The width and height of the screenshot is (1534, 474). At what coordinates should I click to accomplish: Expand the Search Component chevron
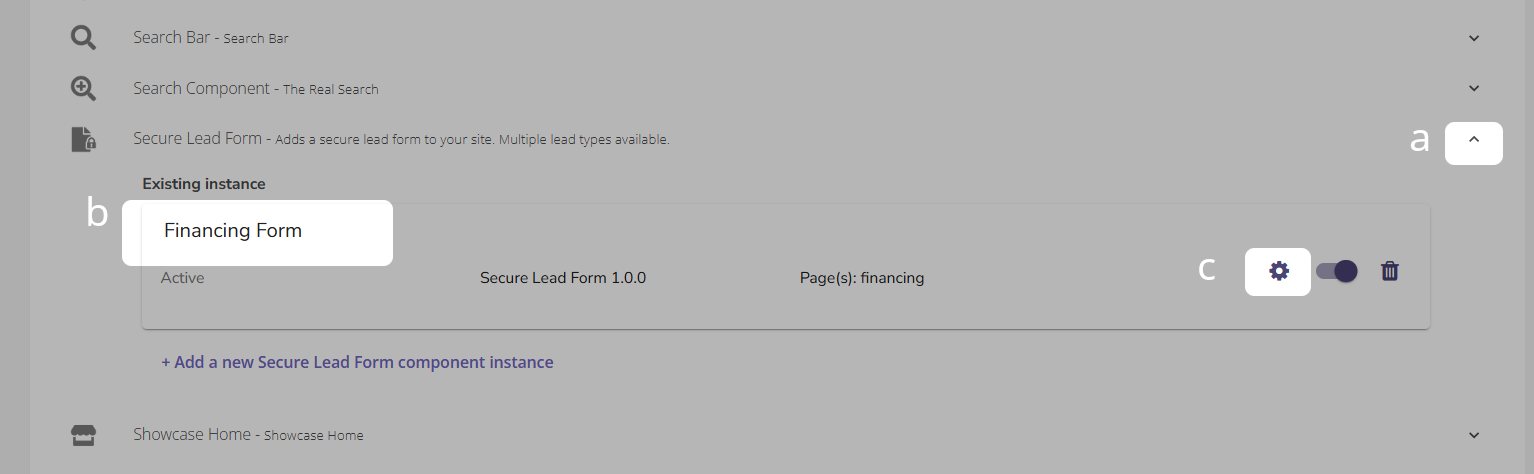point(1473,88)
